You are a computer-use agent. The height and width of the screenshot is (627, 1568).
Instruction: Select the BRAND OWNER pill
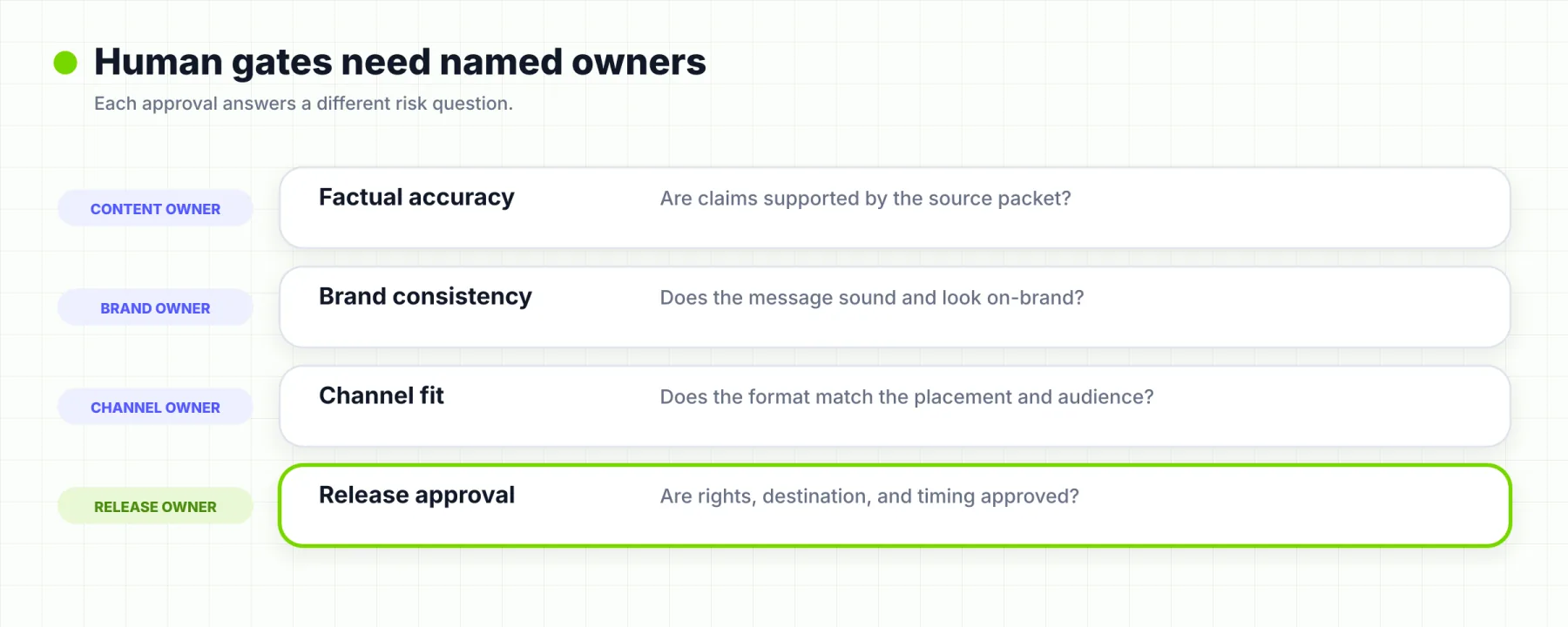(155, 307)
